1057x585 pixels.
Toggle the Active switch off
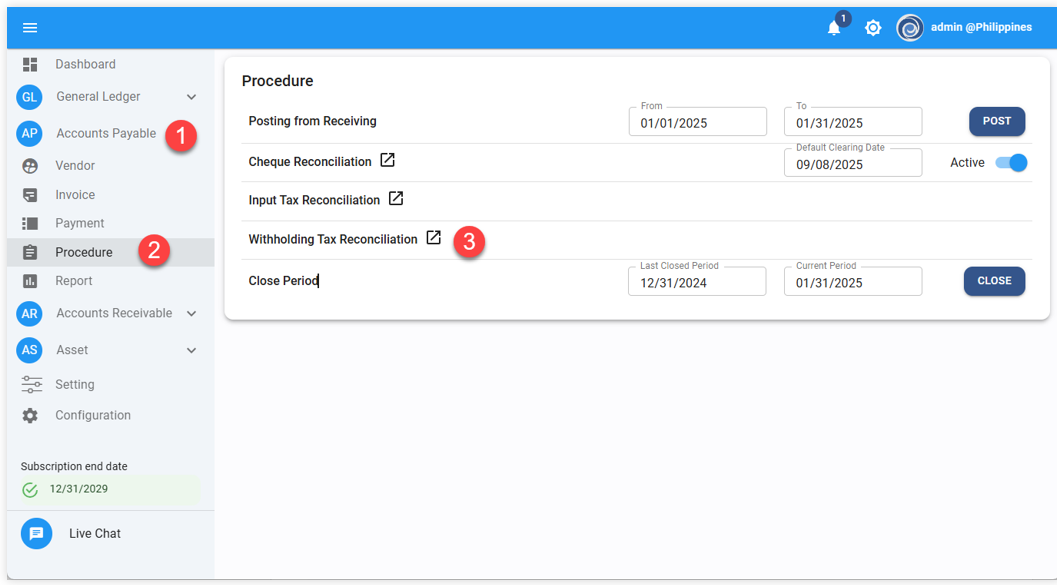(1011, 163)
